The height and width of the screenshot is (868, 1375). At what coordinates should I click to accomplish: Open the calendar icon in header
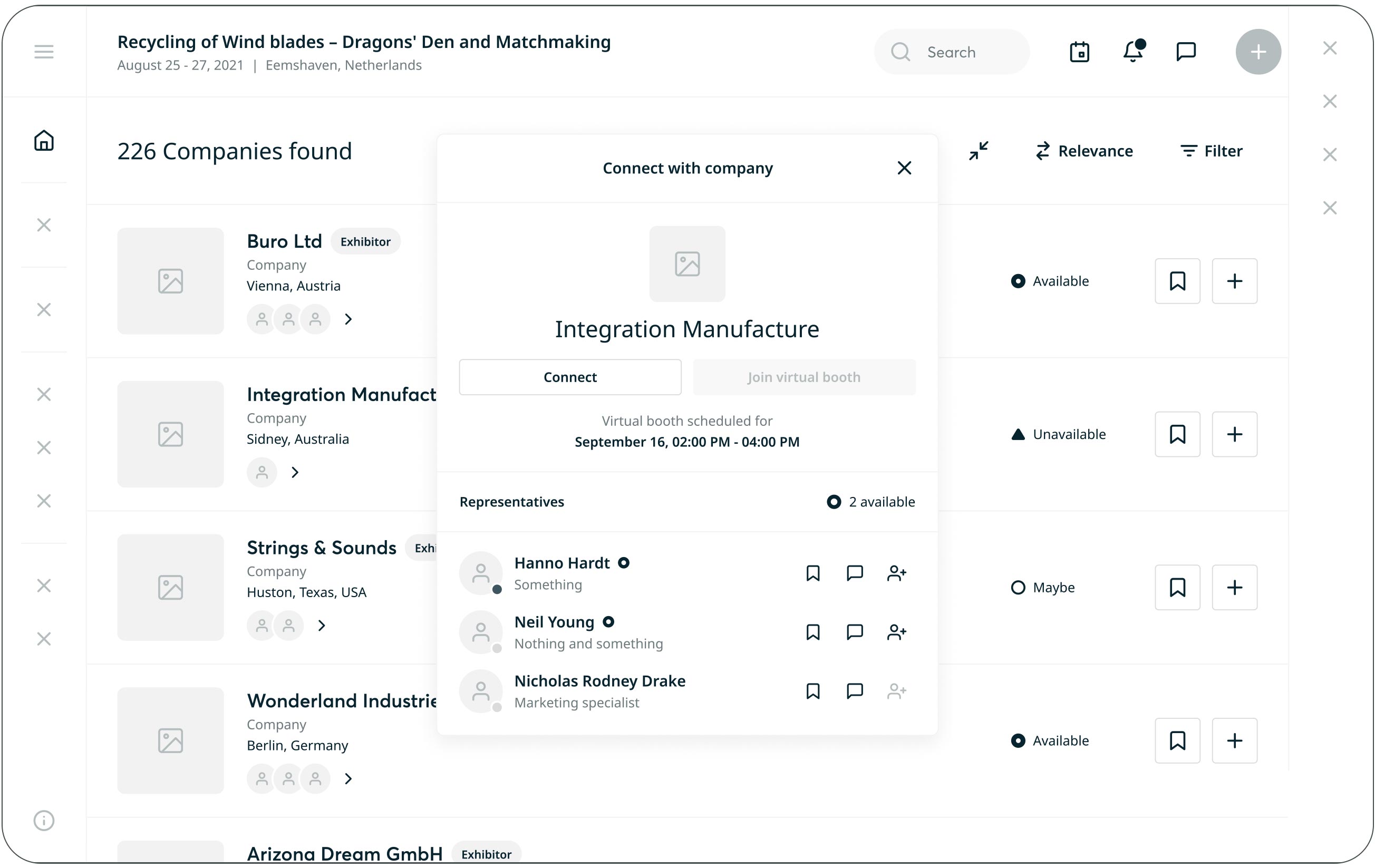pyautogui.click(x=1079, y=52)
